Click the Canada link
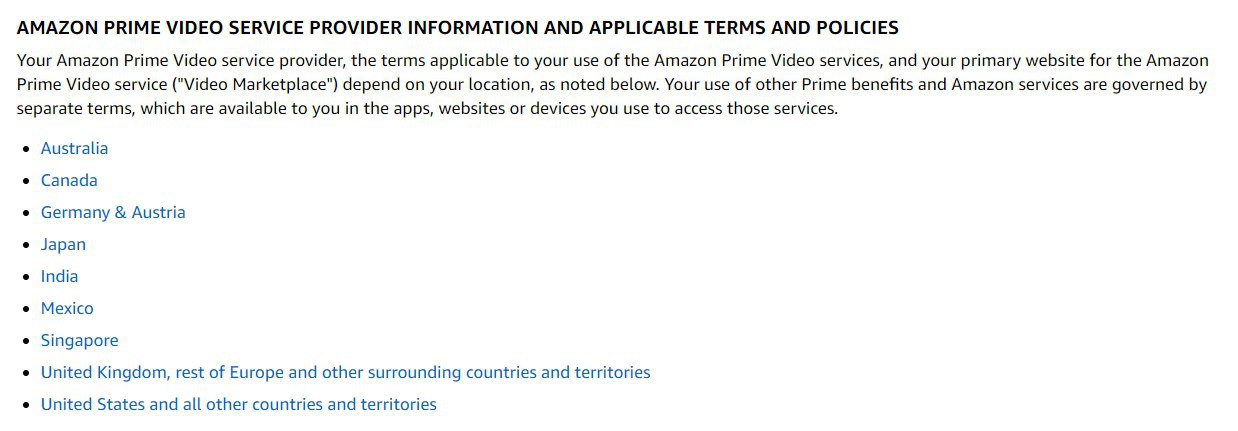The image size is (1238, 431). 69,180
